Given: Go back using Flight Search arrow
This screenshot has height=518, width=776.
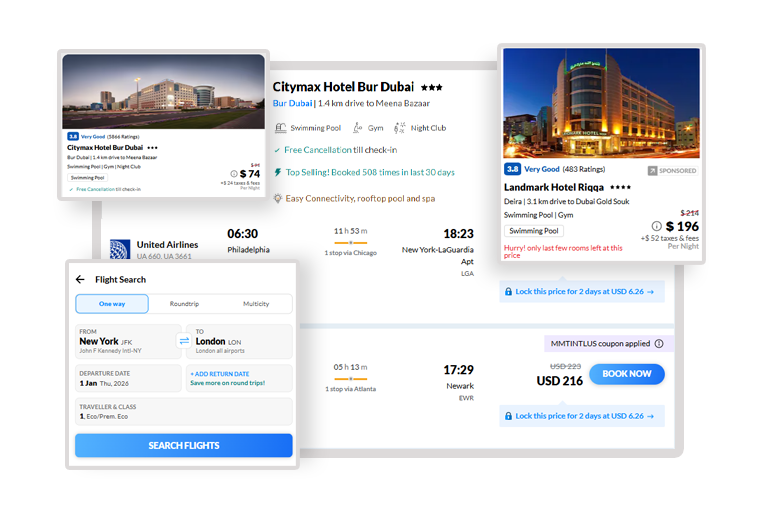Looking at the screenshot, I should (80, 280).
